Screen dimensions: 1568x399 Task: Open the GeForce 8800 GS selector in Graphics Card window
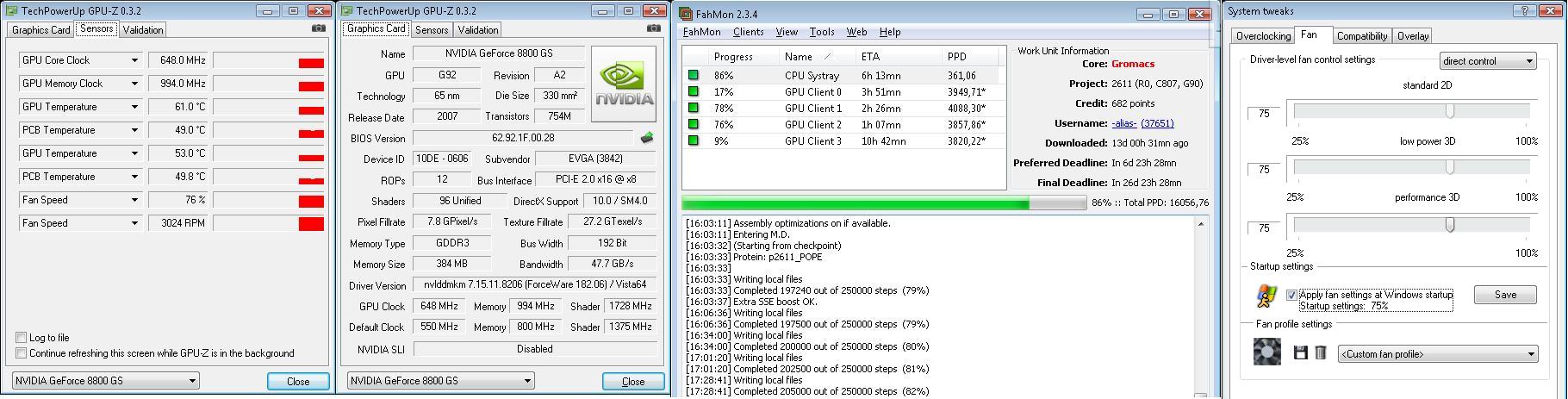point(441,380)
